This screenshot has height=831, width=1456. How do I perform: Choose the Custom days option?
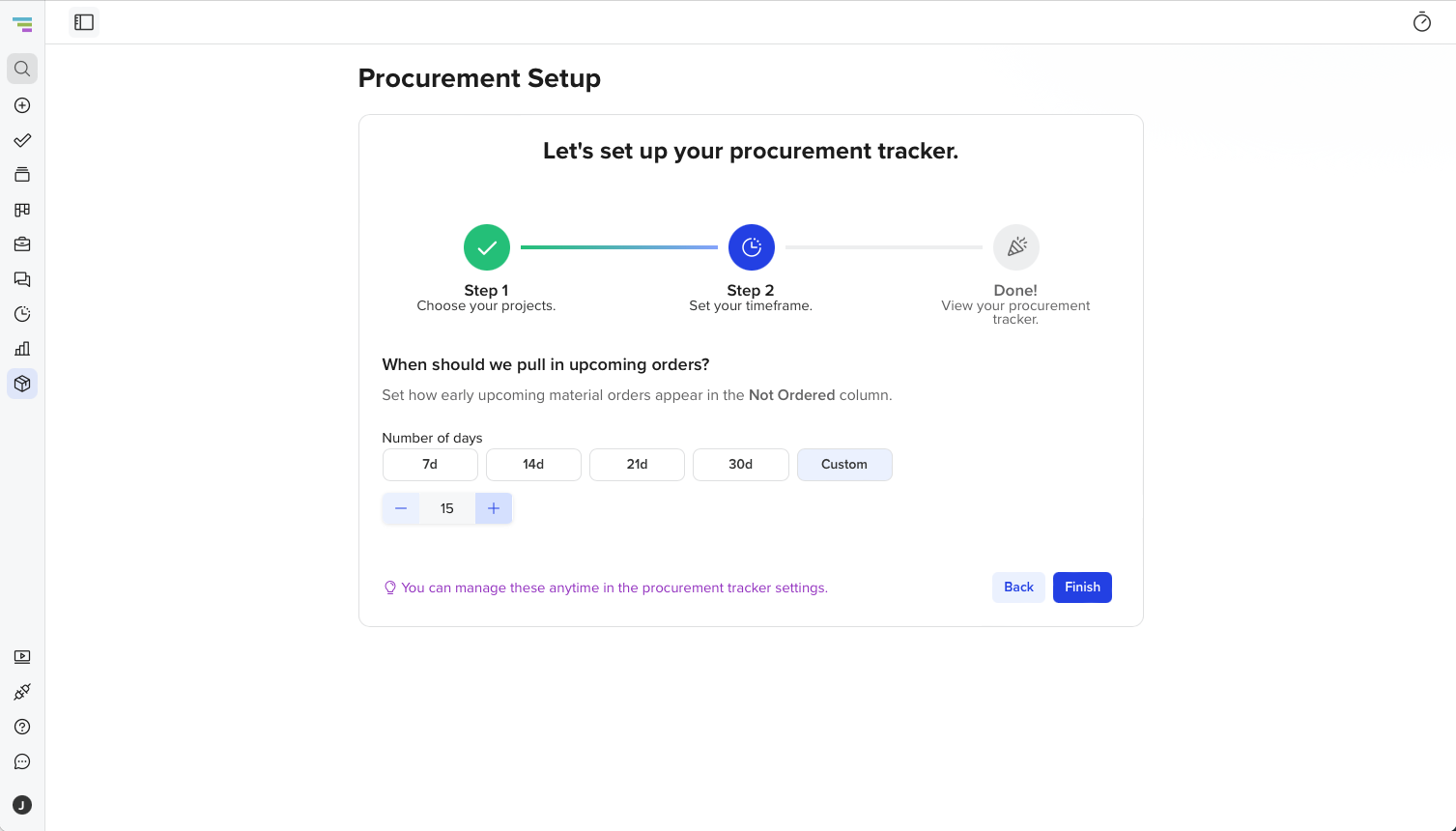pos(844,465)
